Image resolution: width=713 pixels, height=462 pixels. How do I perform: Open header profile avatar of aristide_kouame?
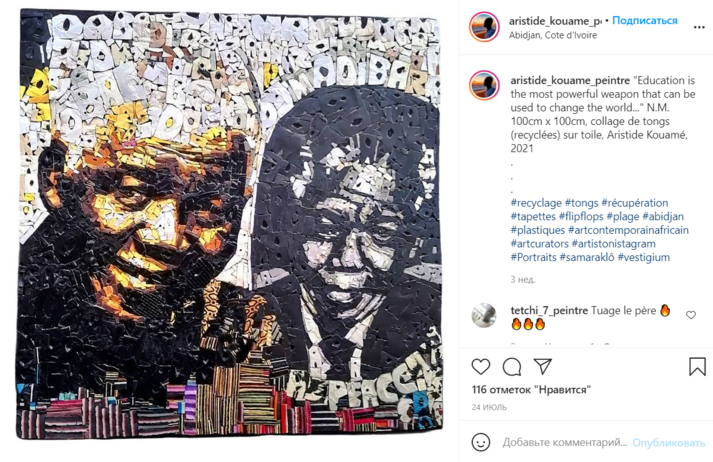point(484,27)
